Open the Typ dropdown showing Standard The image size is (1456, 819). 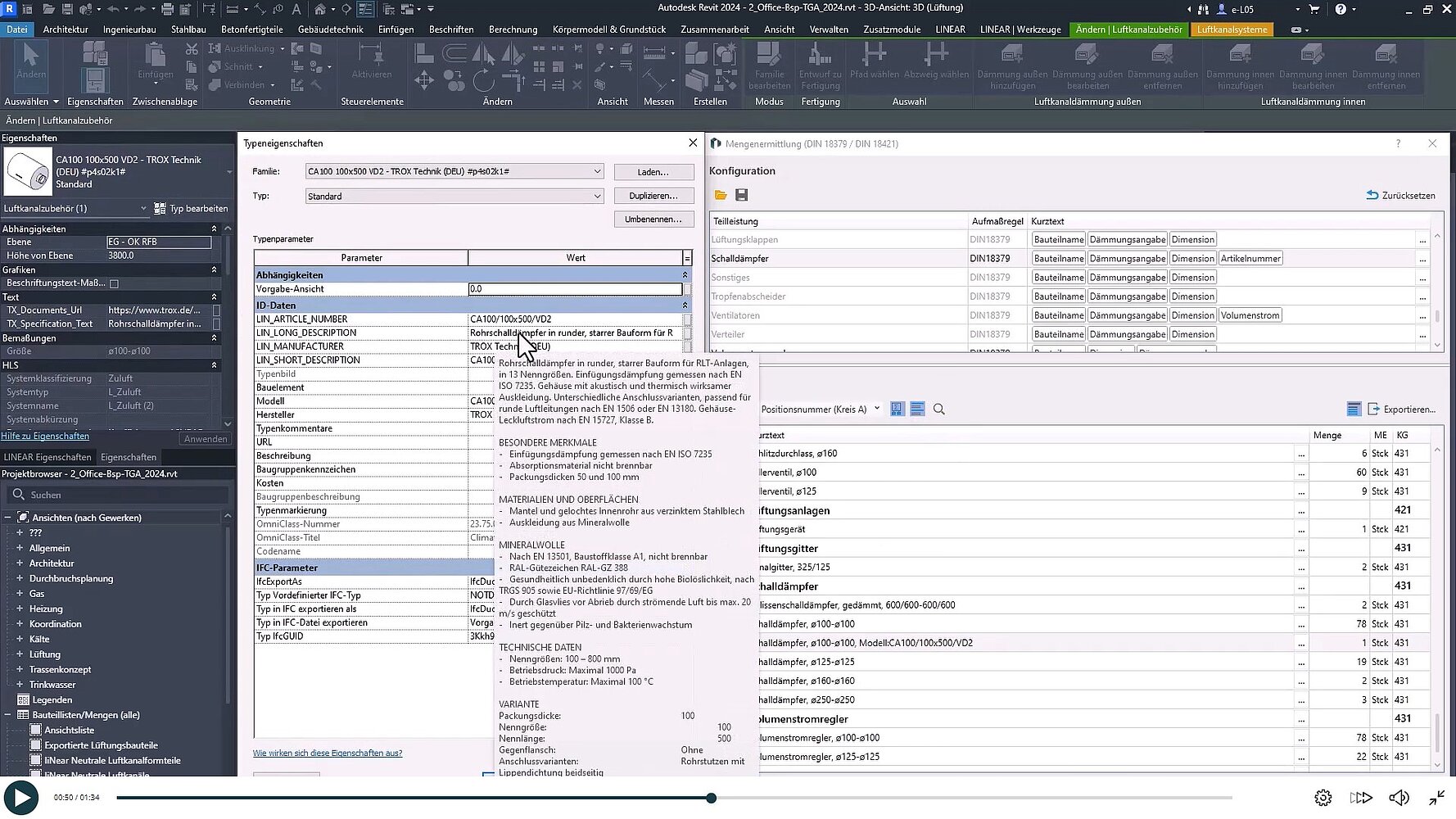pos(597,197)
